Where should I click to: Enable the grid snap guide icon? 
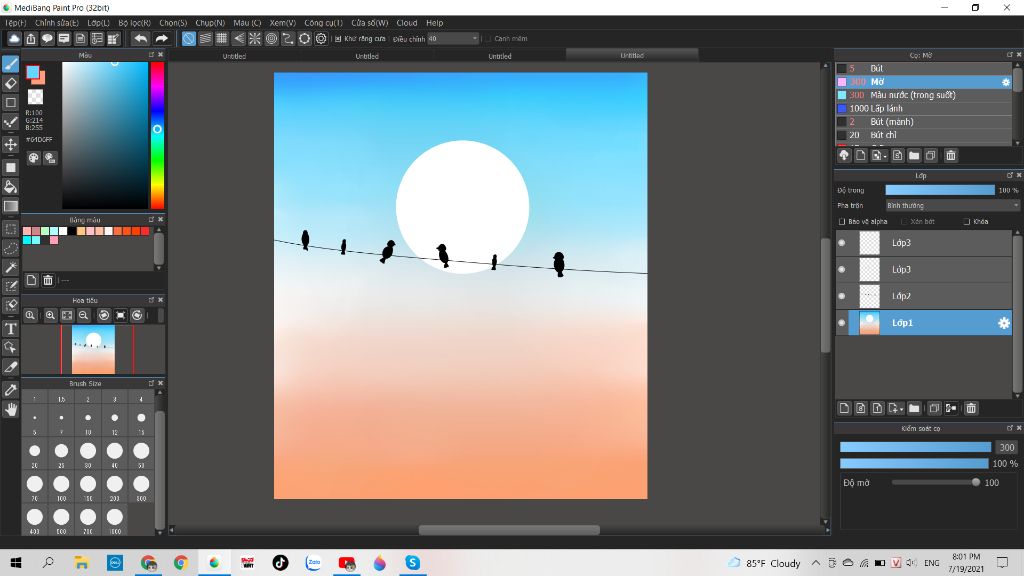[x=221, y=39]
